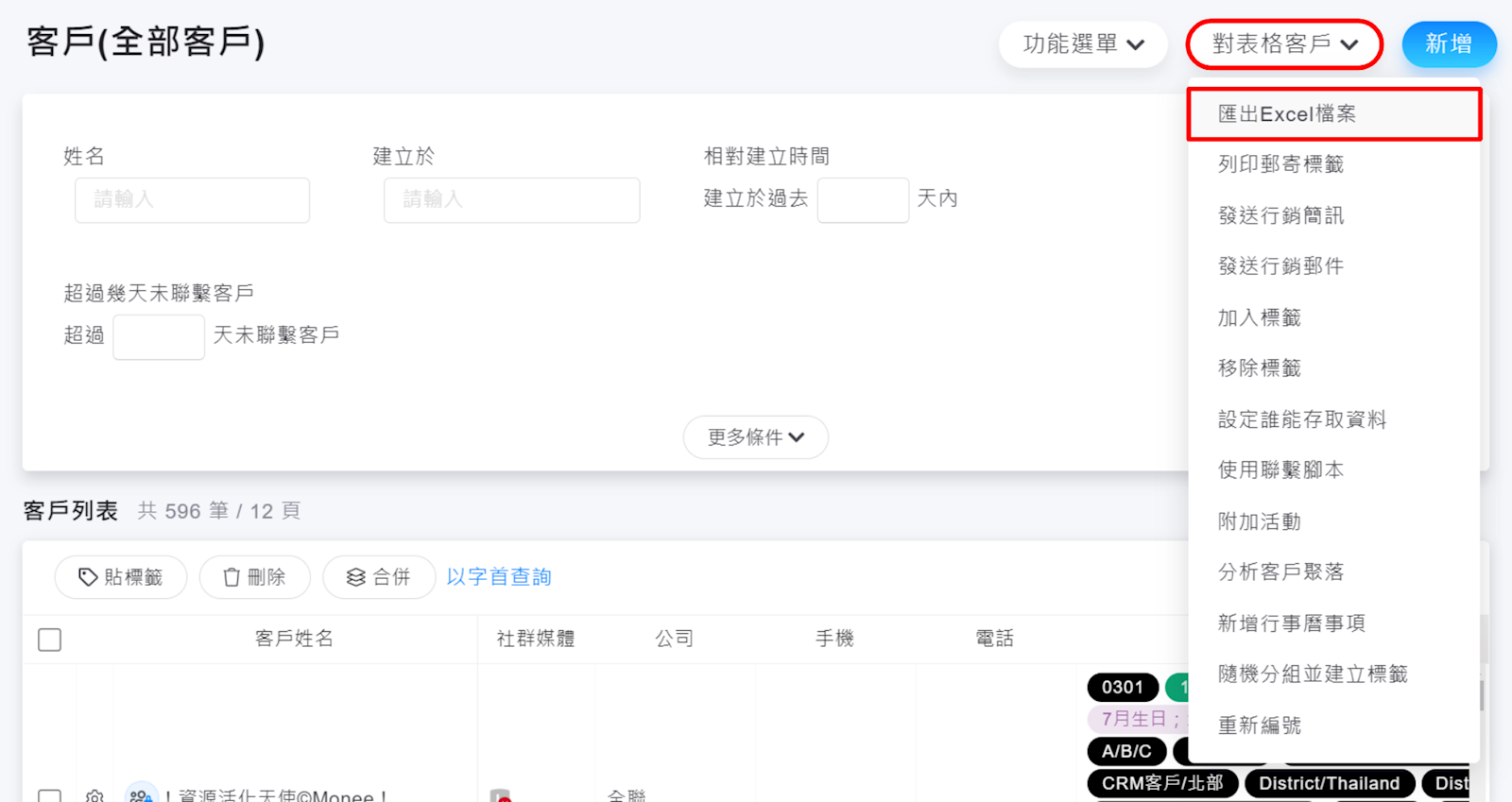This screenshot has height=802, width=1512.
Task: Click the District/Thailand tag badge
Action: [x=1330, y=783]
